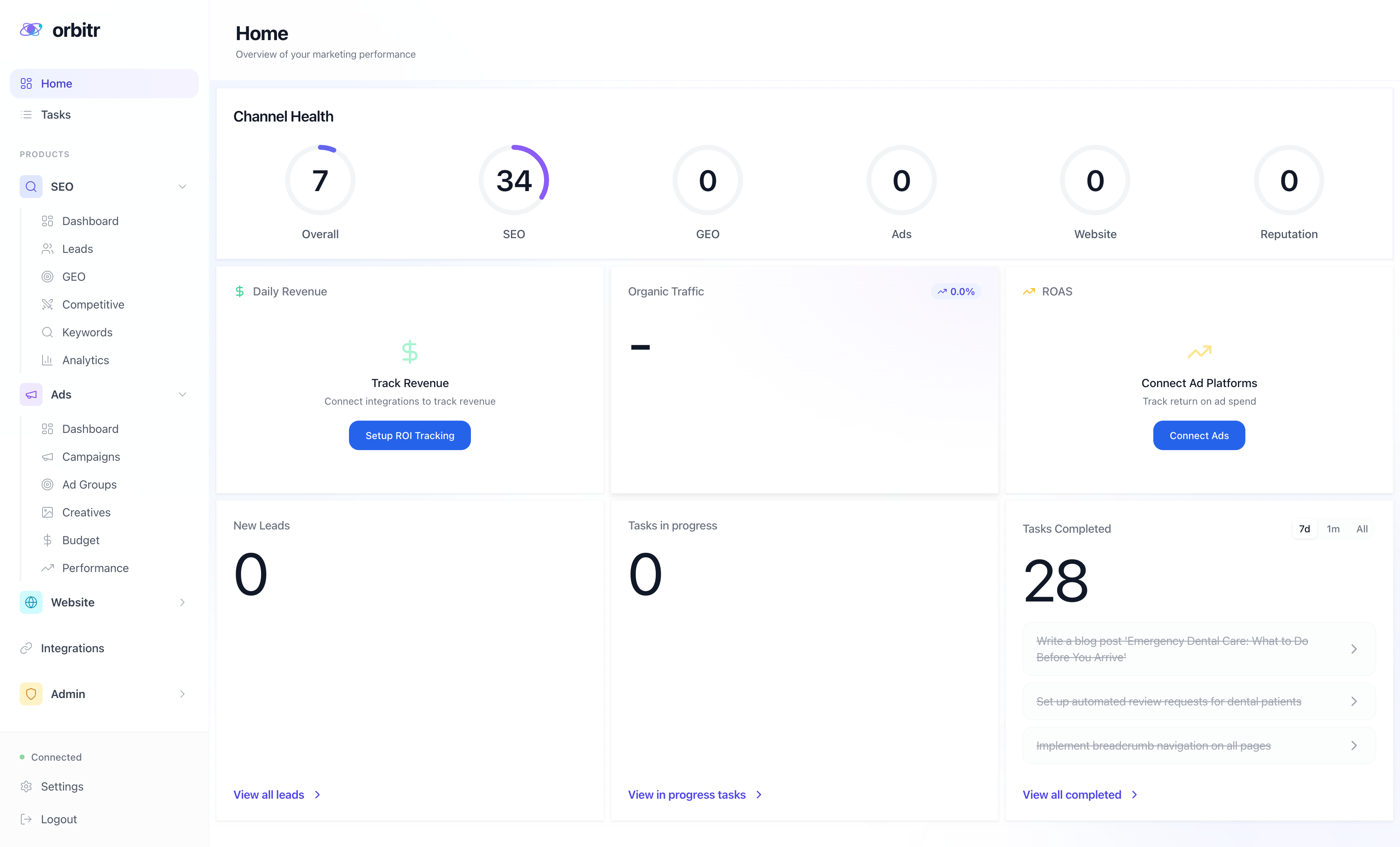
Task: Click the Logout arrow icon
Action: [26, 819]
